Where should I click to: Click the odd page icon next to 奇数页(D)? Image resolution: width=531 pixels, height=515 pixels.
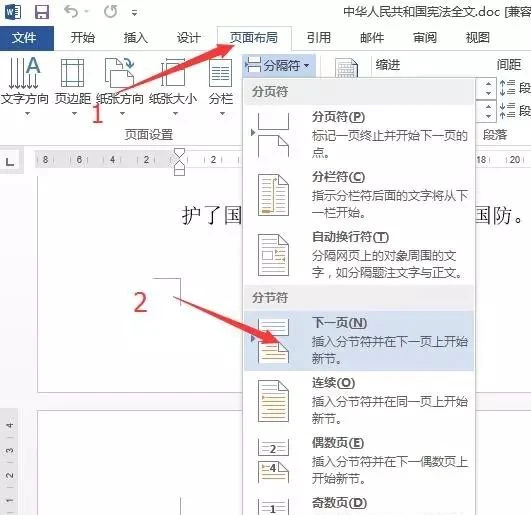coord(273,507)
